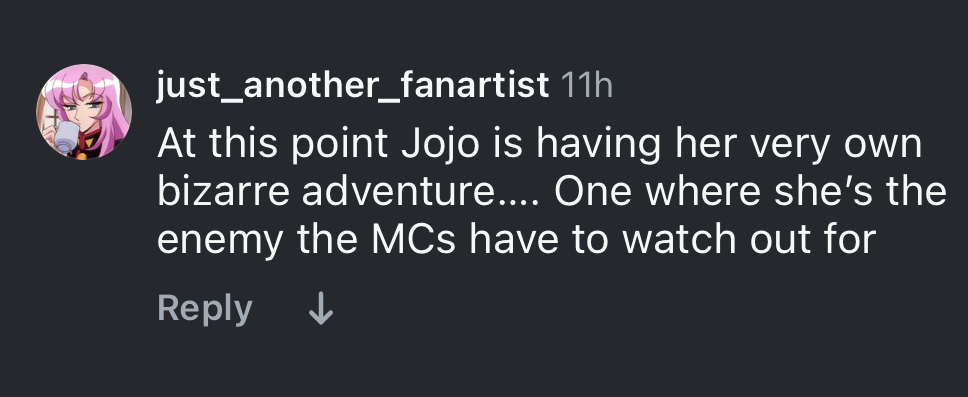Select the comment text starting 'At this point'
This screenshot has height=397, width=968.
pos(552,191)
